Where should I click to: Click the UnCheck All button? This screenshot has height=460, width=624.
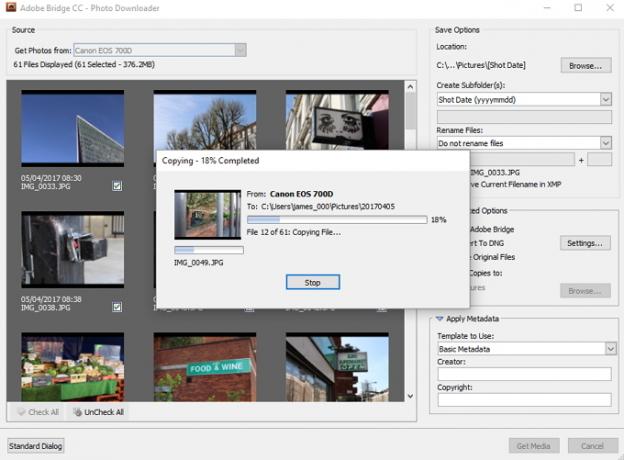click(99, 412)
